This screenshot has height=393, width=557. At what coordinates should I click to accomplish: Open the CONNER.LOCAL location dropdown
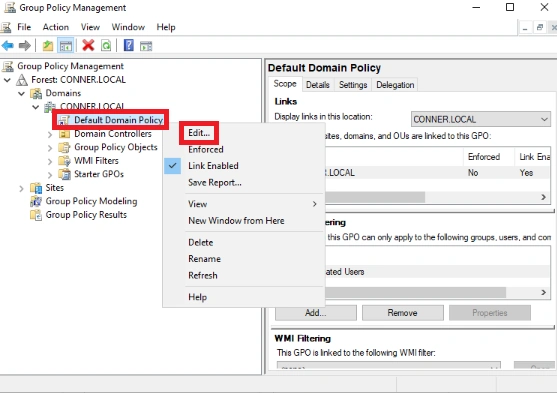click(x=481, y=119)
